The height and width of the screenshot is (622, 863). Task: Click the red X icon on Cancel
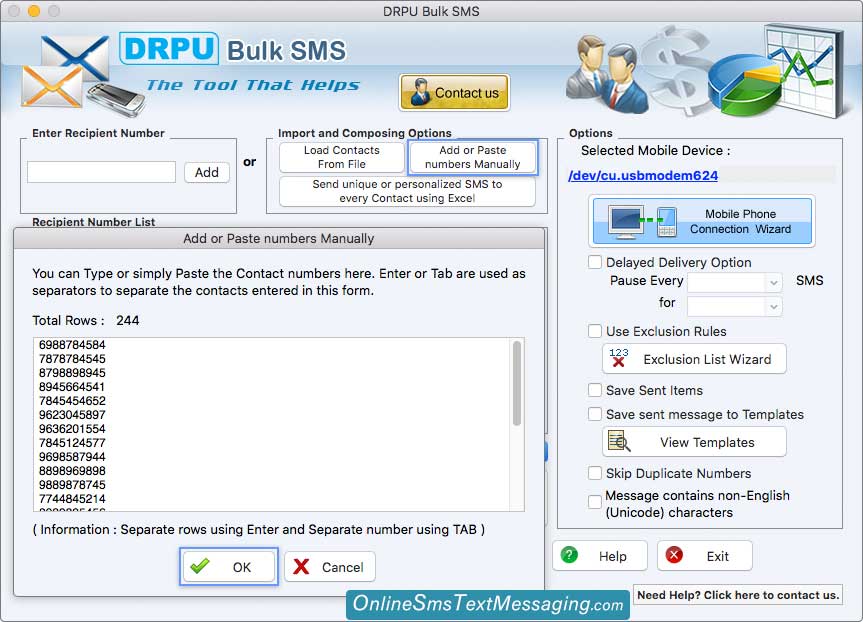coord(301,566)
